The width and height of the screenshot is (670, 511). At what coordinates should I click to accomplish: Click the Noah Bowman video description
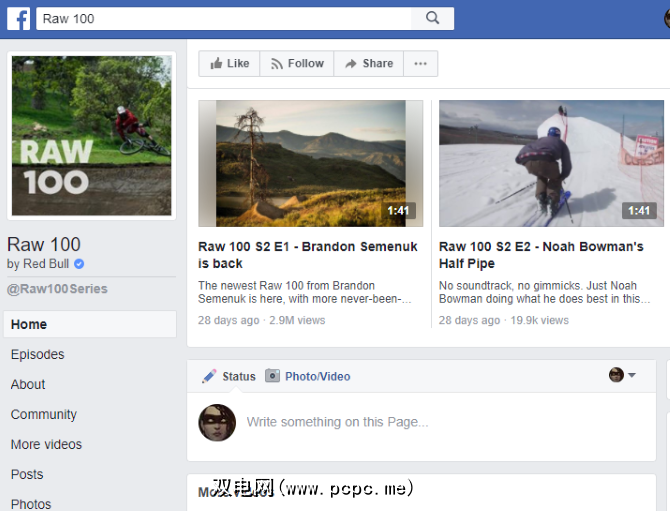pos(544,292)
